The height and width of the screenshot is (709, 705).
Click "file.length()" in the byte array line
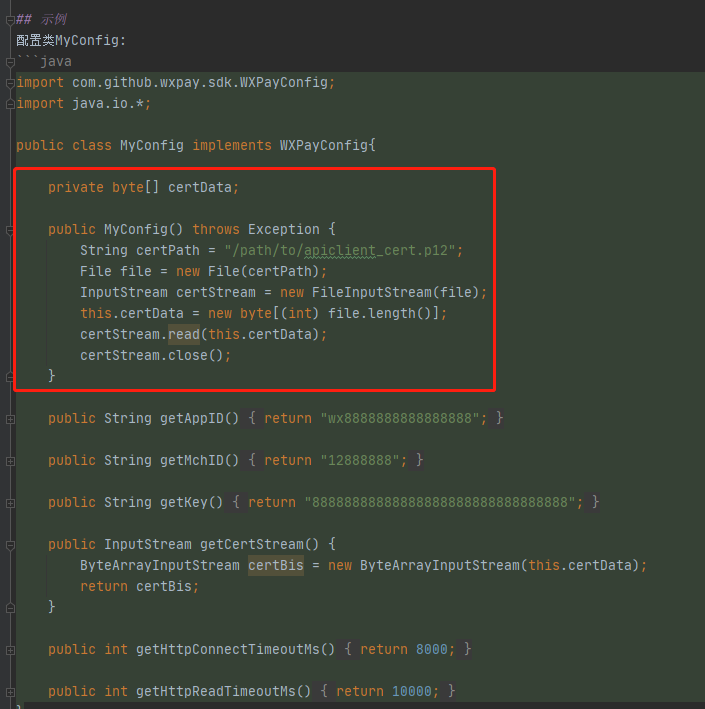pyautogui.click(x=379, y=313)
